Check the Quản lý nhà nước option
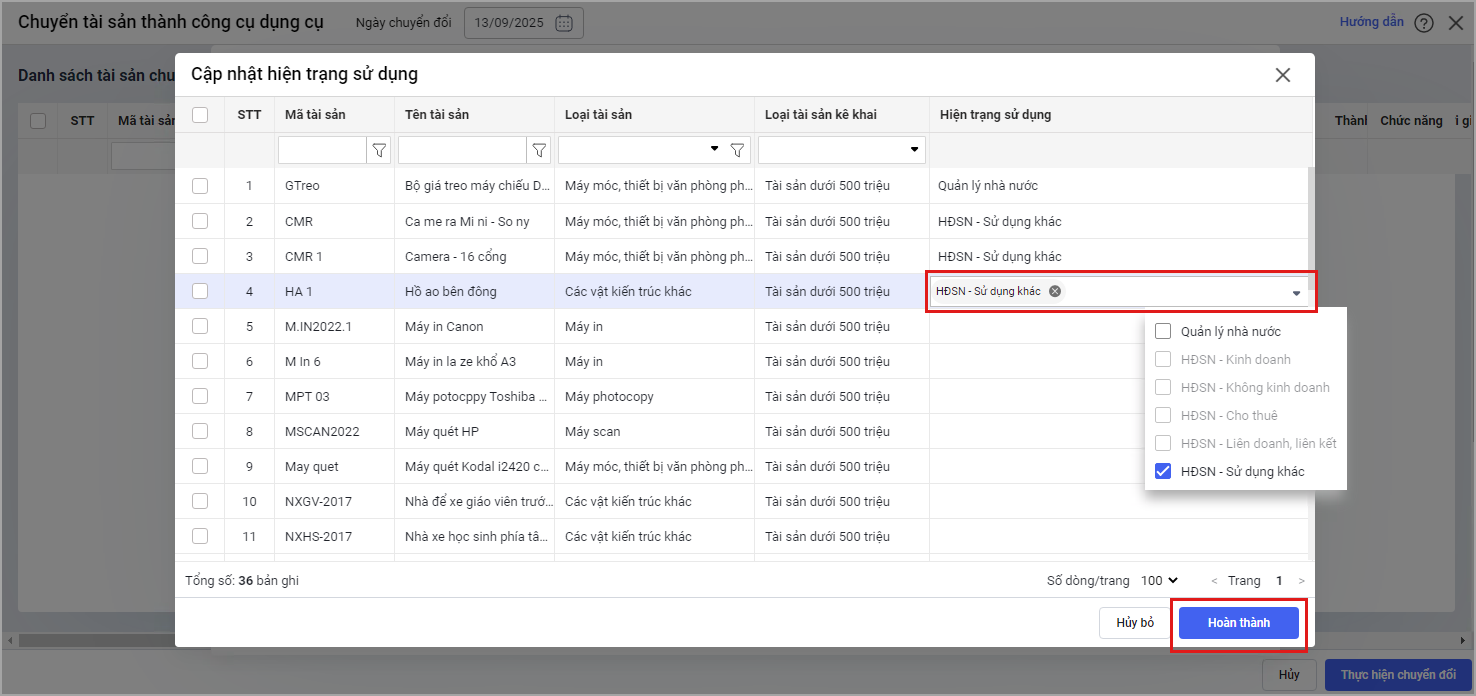 [1163, 331]
